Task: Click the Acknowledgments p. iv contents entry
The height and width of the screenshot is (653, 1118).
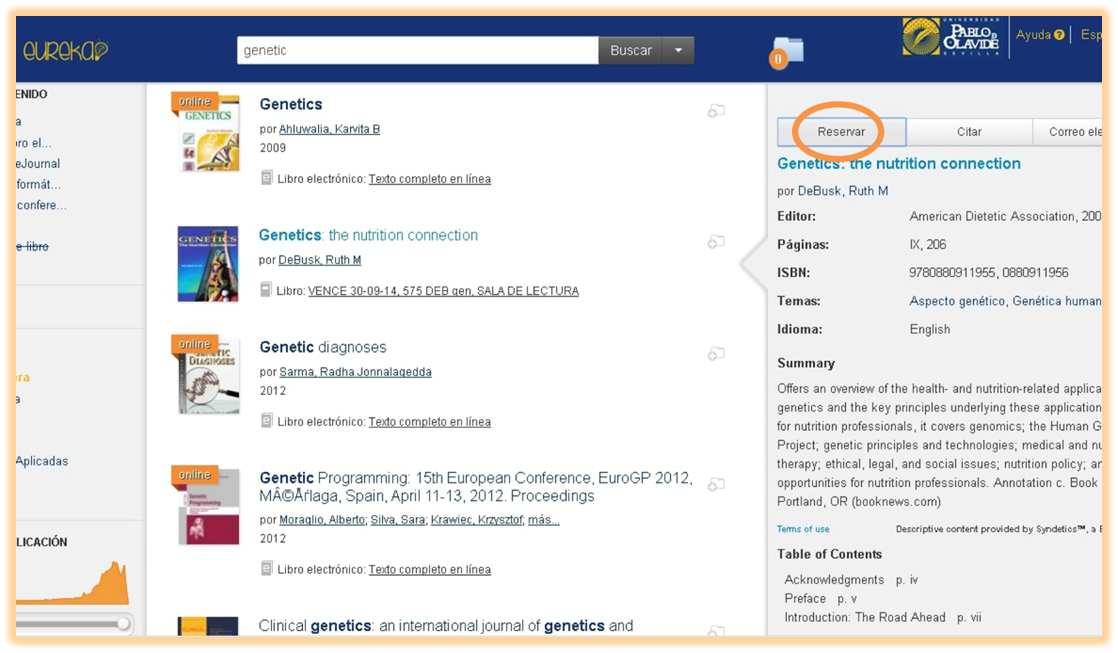Action: [x=851, y=580]
